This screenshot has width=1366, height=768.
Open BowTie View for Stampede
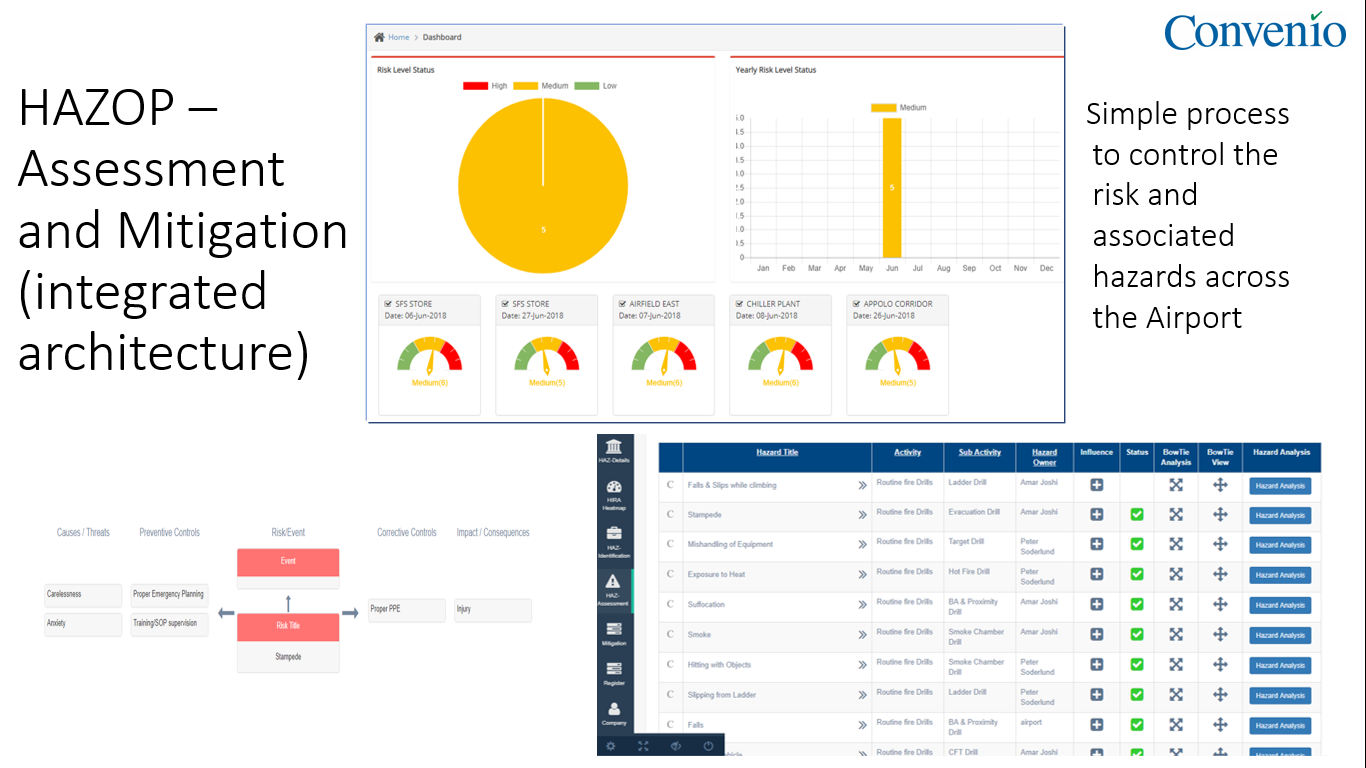(x=1220, y=515)
